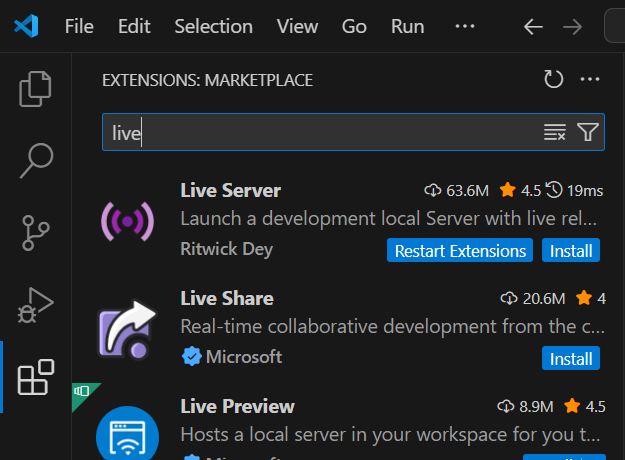
Task: Open the Edit menu
Action: [x=134, y=27]
